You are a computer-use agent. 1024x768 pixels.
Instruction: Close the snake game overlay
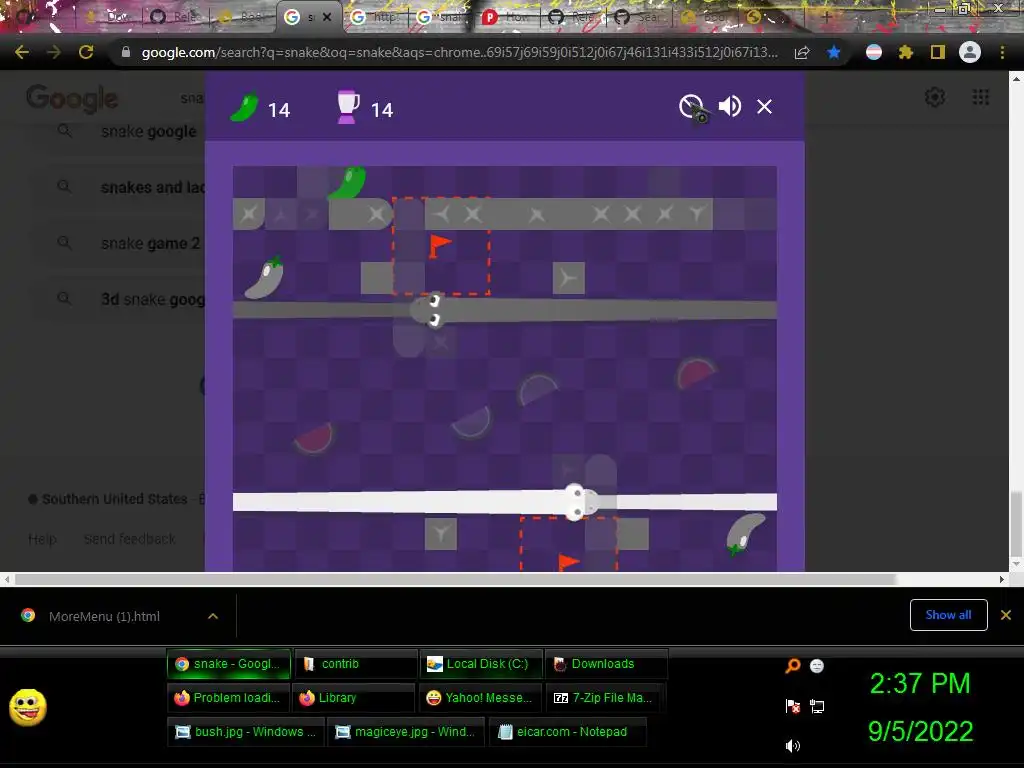point(764,106)
